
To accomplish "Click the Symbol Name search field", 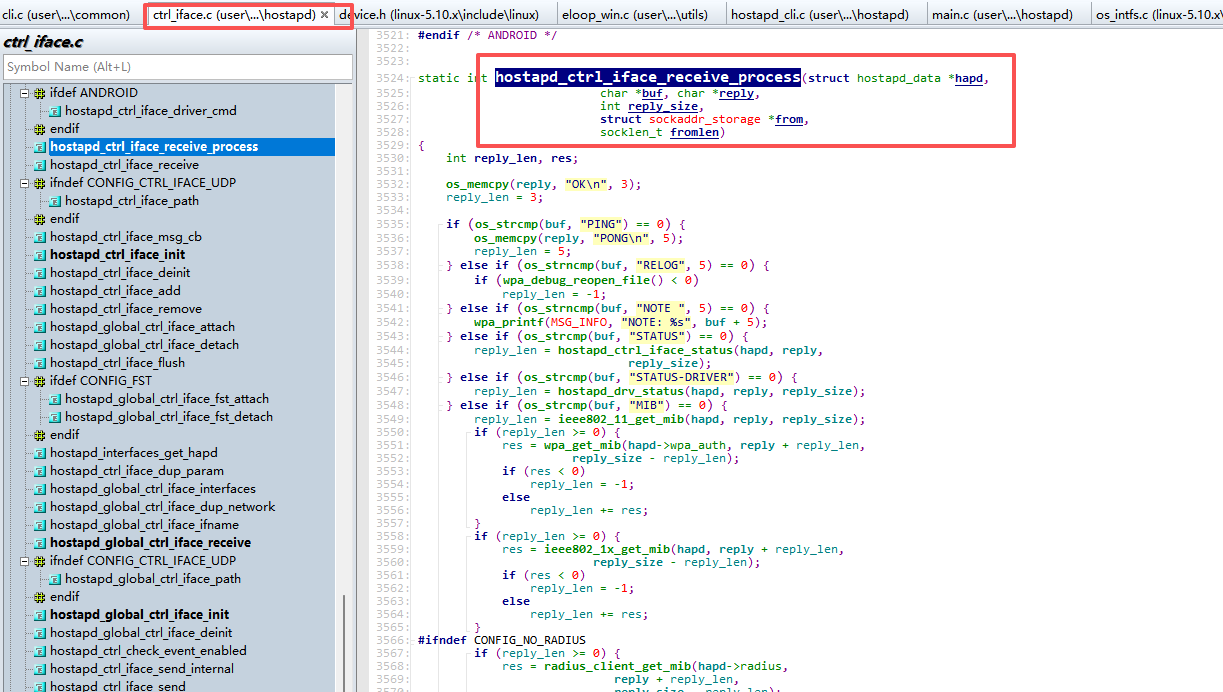I will click(x=178, y=67).
